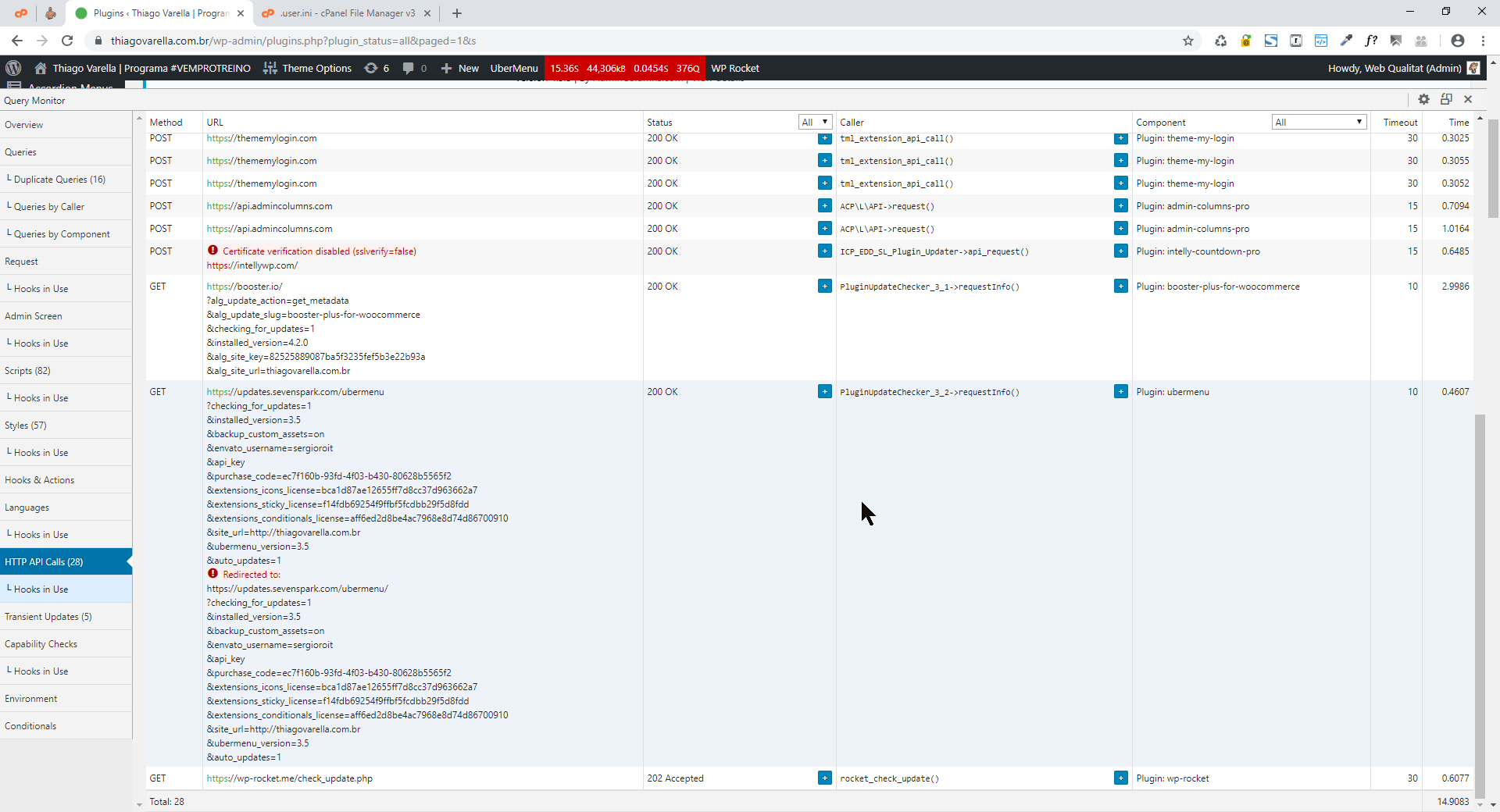Viewport: 1500px width, 812px height.
Task: Toggle caller filter plus for PluginUpdateChecker_3_2 row
Action: (1120, 392)
